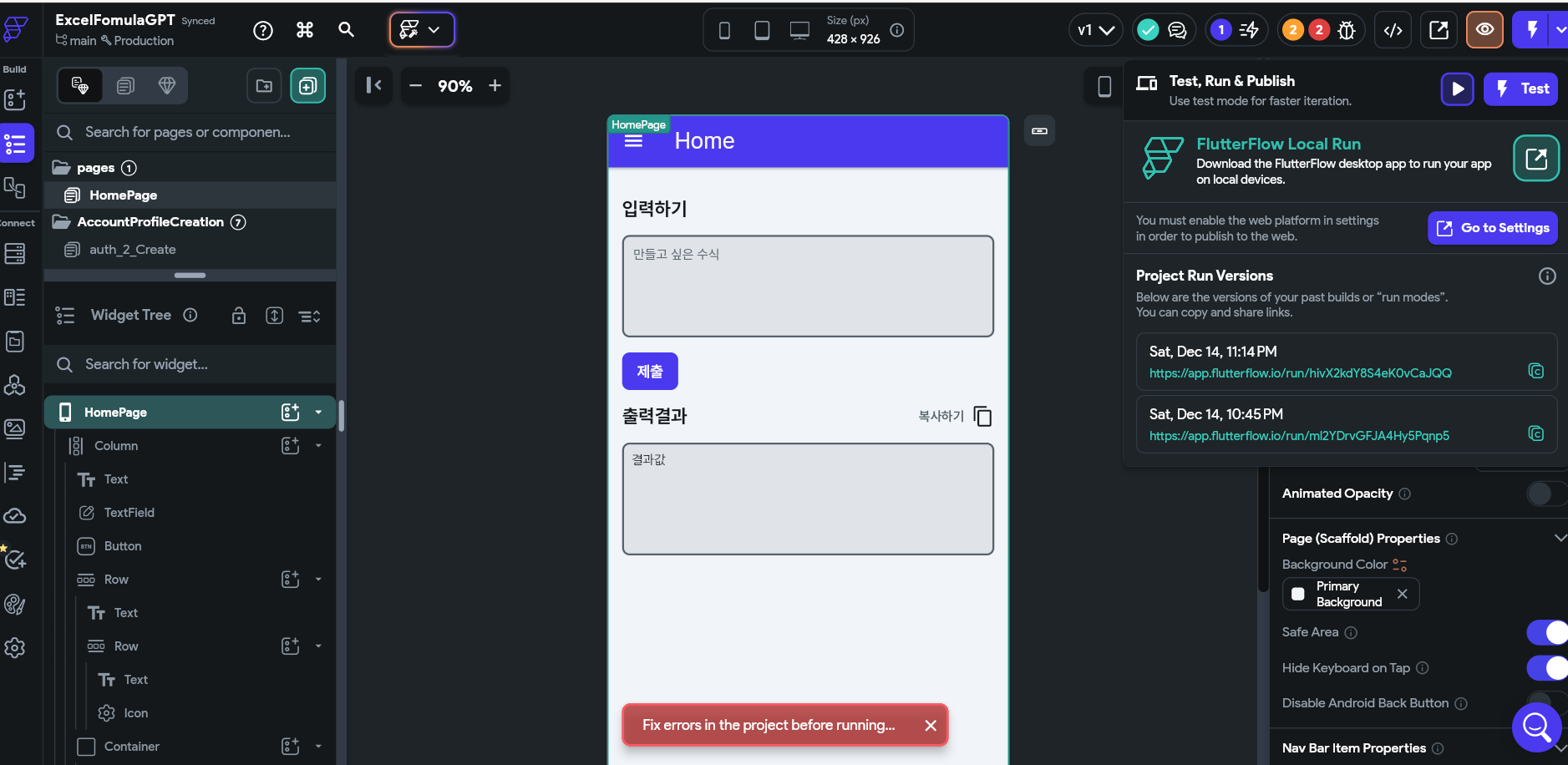
Task: Copy the 11:14 PM run link
Action: tap(1535, 371)
